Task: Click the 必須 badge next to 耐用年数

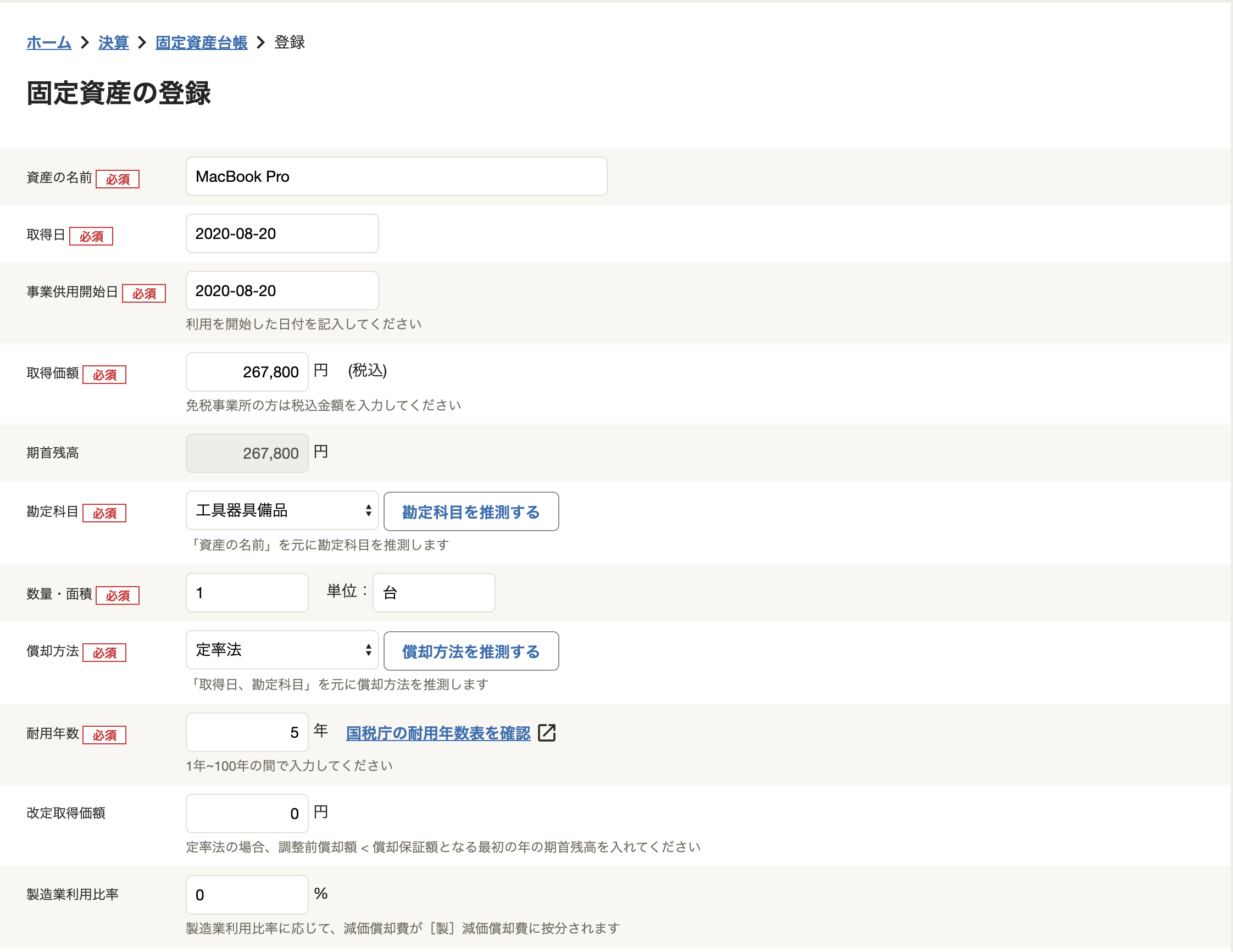Action: tap(104, 736)
